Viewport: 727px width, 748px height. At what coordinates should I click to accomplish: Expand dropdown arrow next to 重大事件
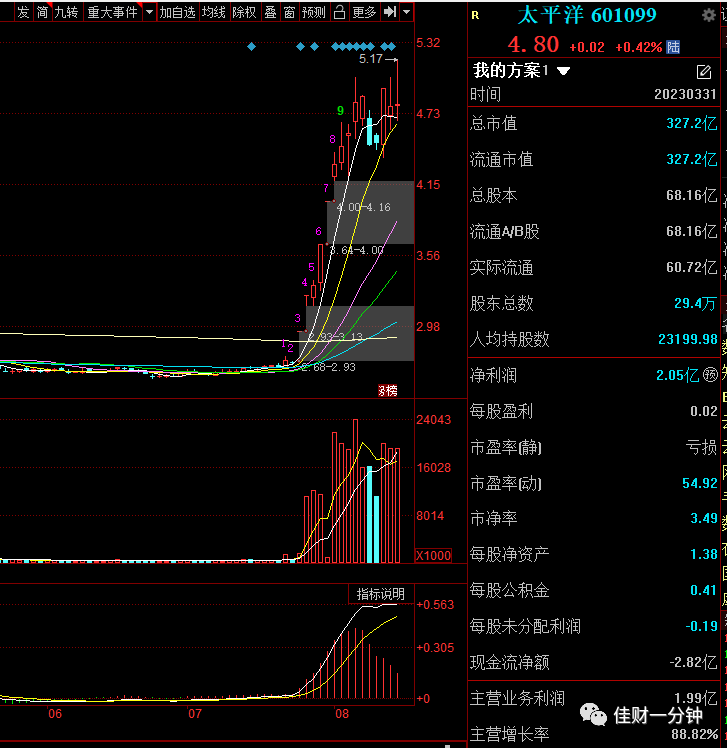[149, 12]
